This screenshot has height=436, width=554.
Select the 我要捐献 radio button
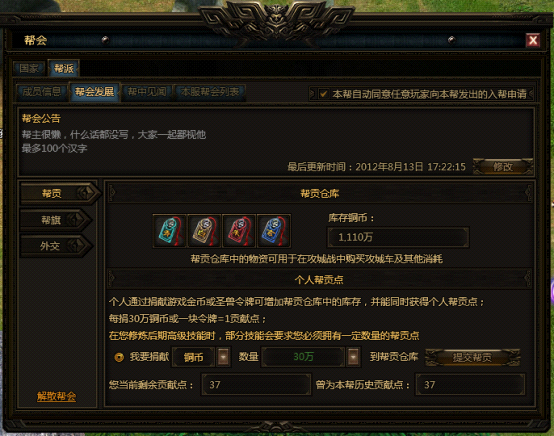[119, 357]
